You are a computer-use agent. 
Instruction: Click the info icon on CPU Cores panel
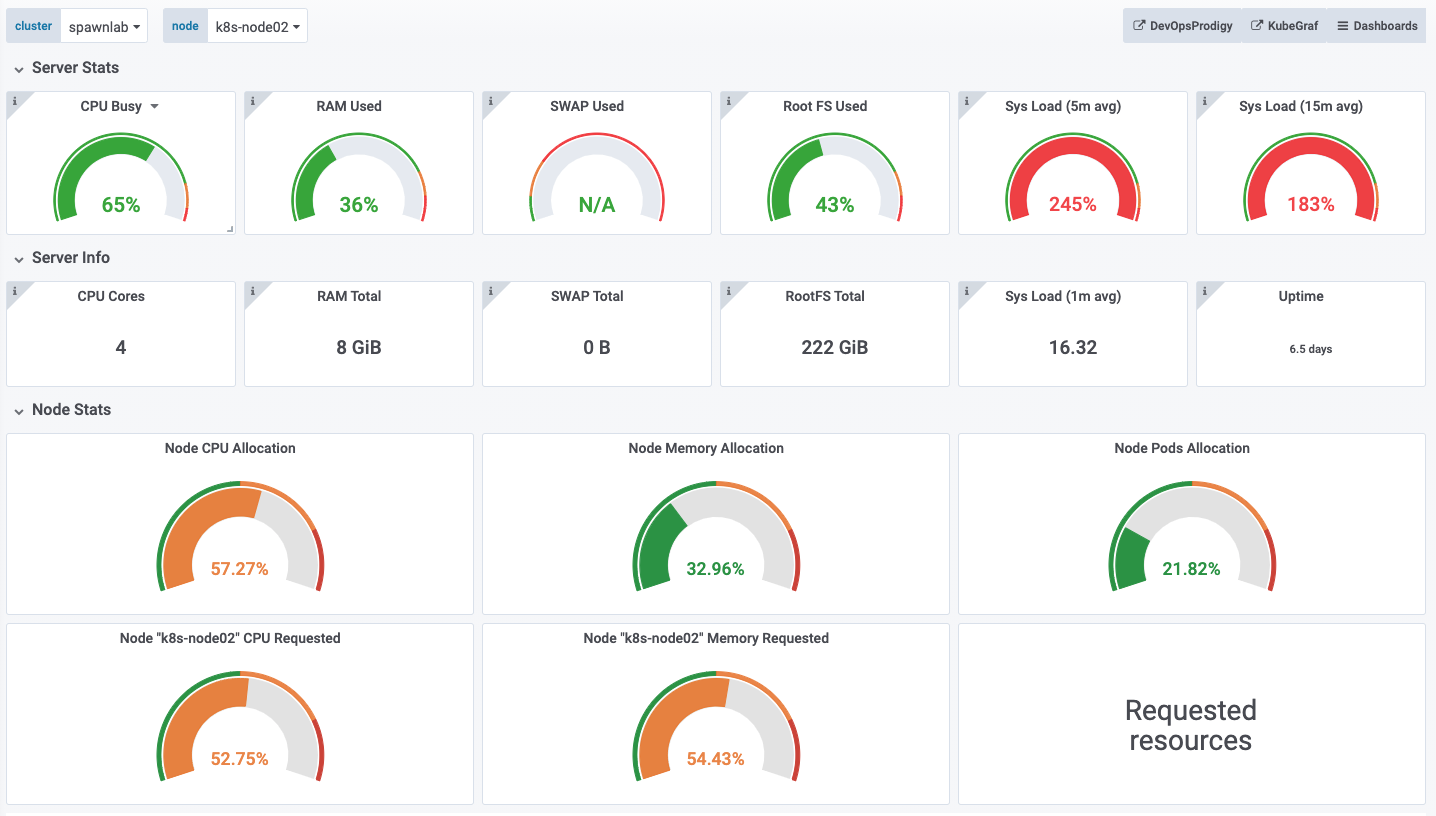pos(14,290)
